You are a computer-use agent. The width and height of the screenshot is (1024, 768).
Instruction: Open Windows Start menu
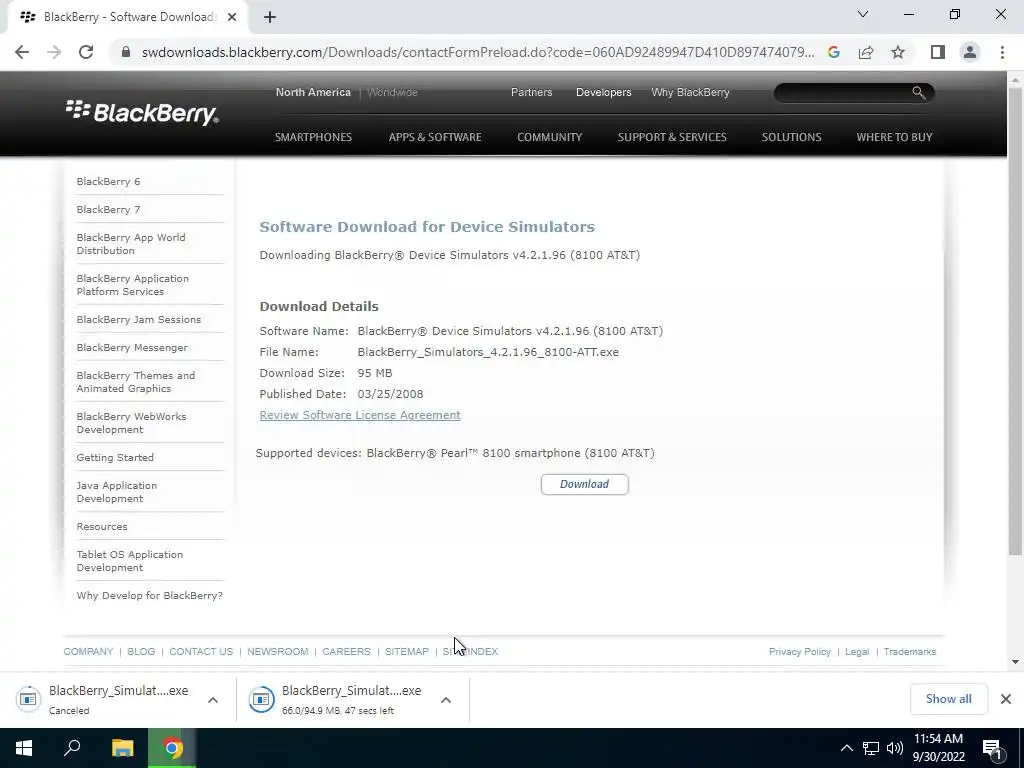24,748
